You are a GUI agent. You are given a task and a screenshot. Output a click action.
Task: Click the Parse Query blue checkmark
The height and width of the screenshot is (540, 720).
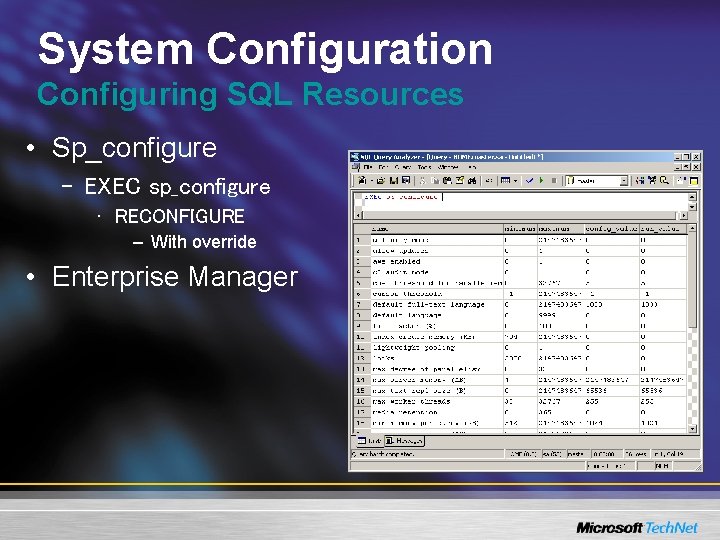click(x=529, y=180)
